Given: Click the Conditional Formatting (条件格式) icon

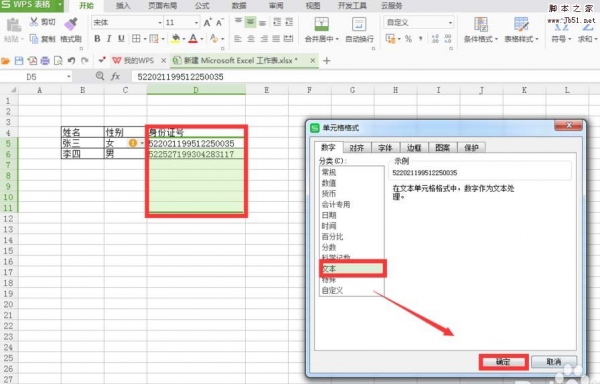Looking at the screenshot, I should click(x=481, y=24).
